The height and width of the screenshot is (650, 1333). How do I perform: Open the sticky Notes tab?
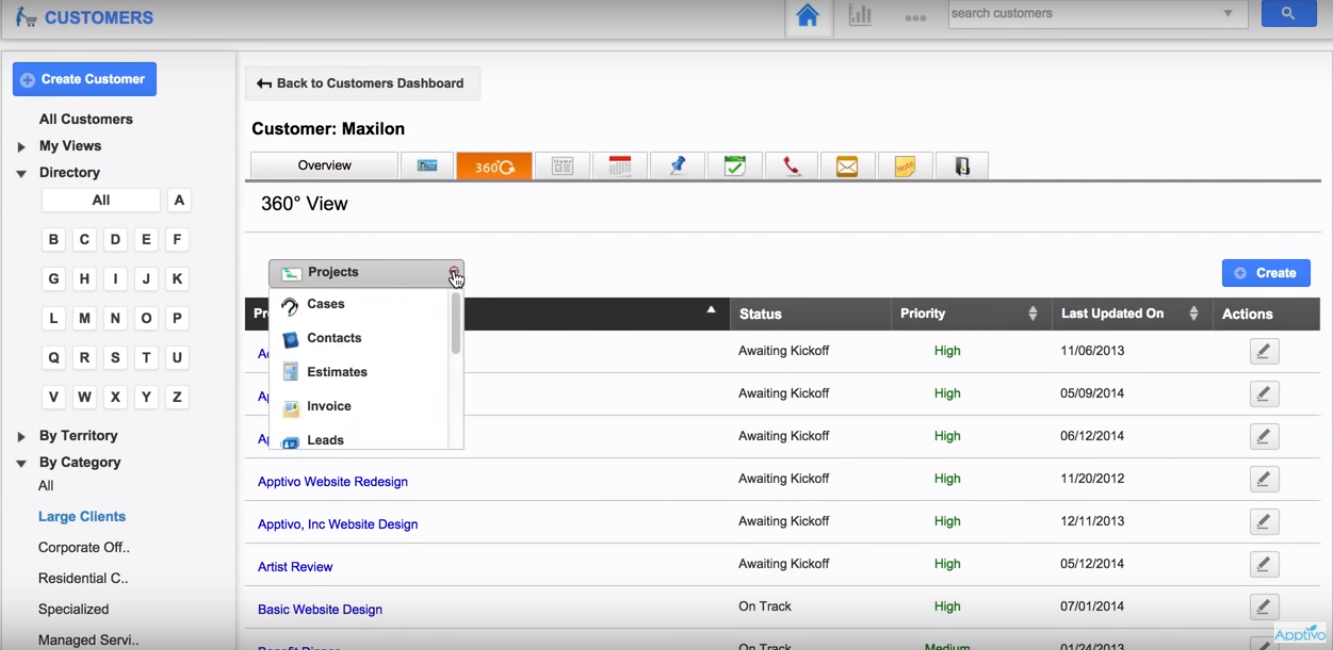point(904,165)
